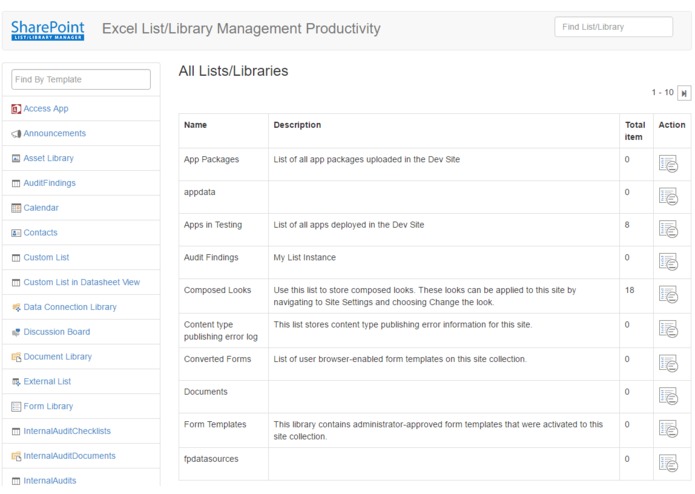Open action icon for App Packages row
Viewport: 695px width, 494px height.
click(x=668, y=163)
